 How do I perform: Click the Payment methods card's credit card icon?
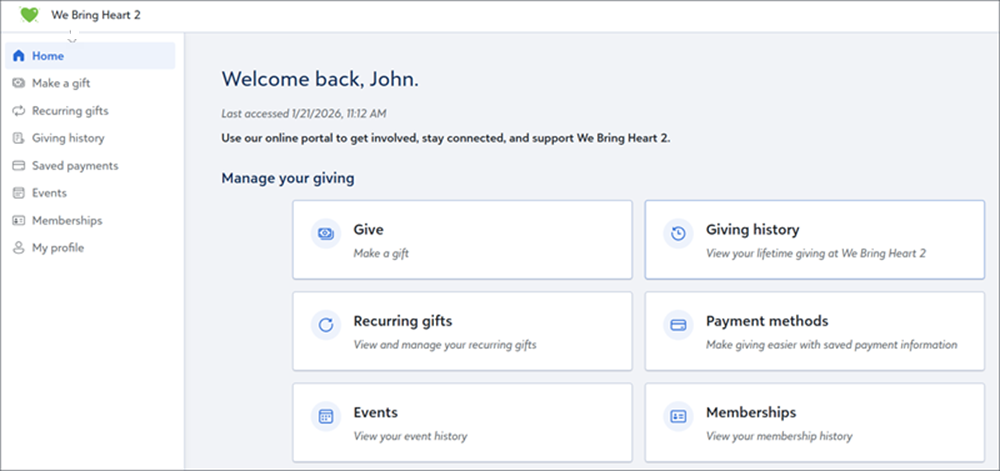point(679,325)
